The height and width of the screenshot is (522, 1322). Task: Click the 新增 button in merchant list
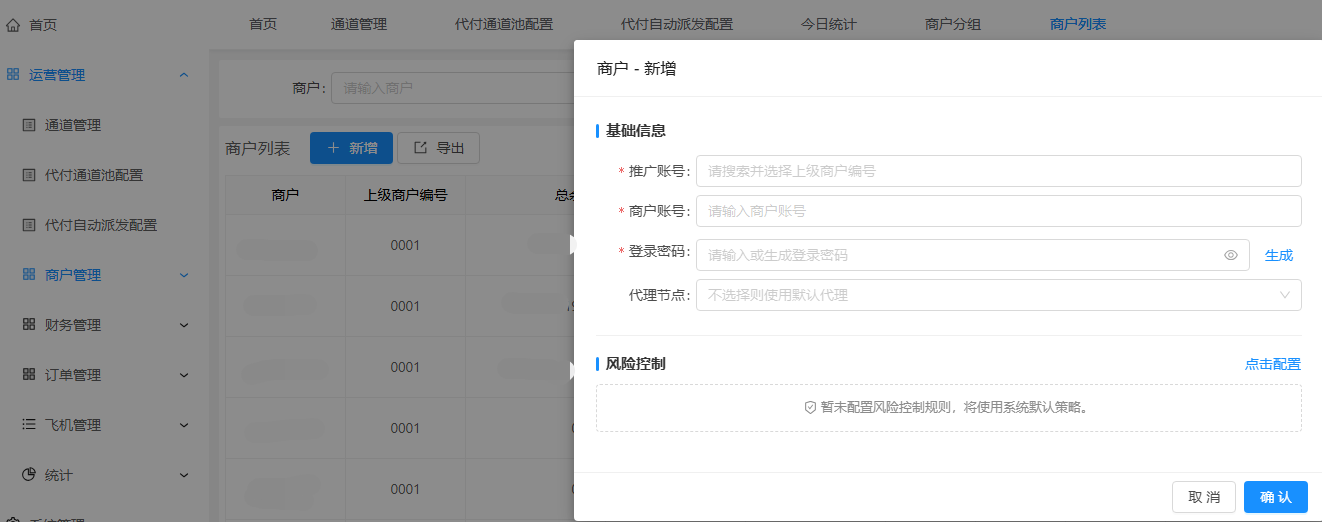351,148
